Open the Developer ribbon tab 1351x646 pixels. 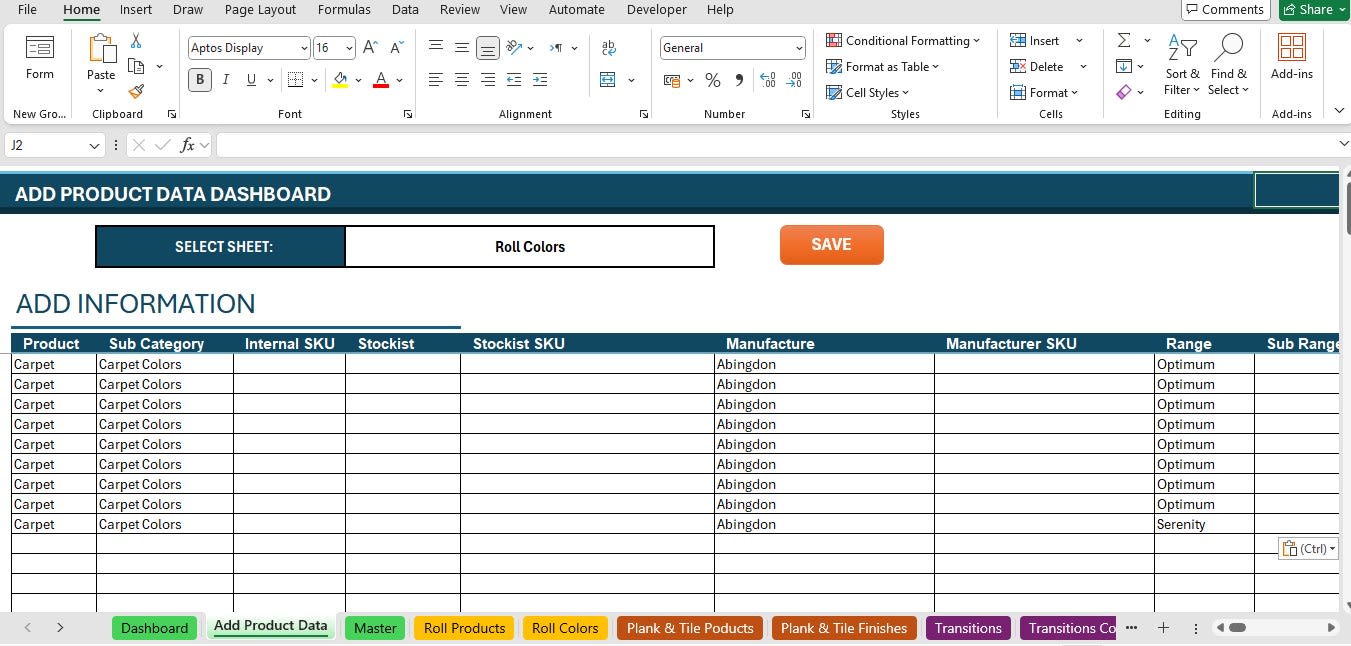pyautogui.click(x=656, y=10)
